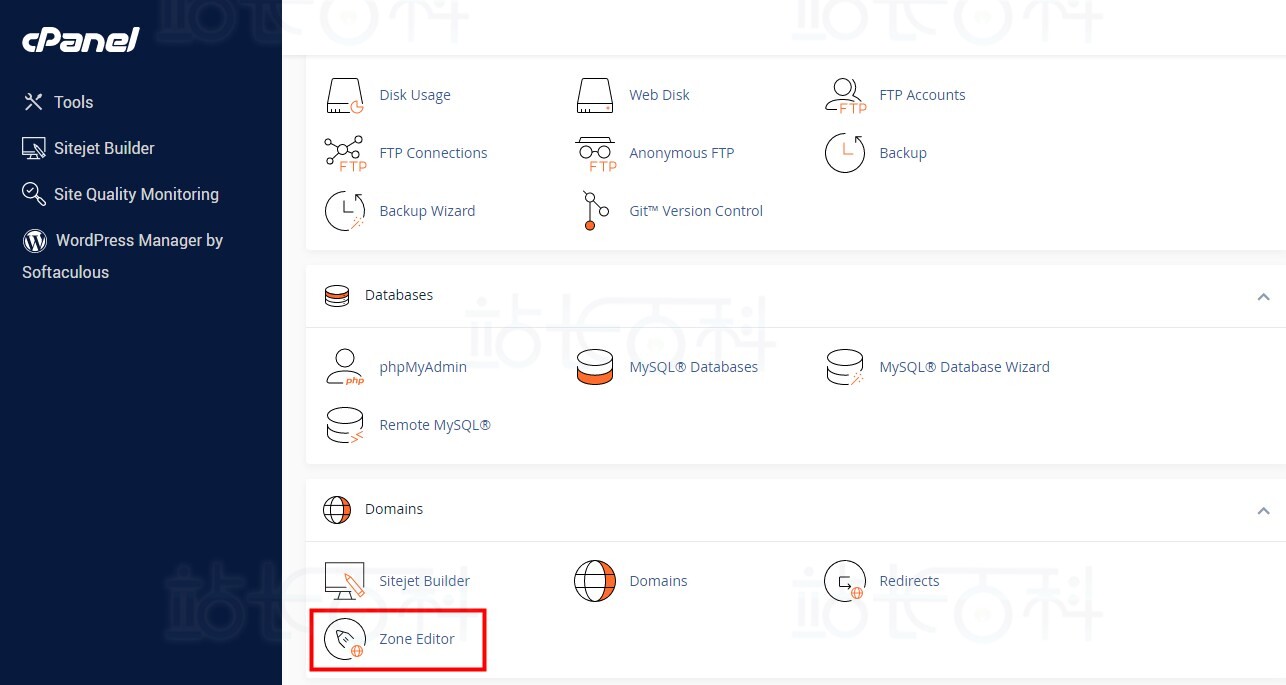The image size is (1286, 685).
Task: Launch the Backup Wizard icon
Action: [x=344, y=211]
